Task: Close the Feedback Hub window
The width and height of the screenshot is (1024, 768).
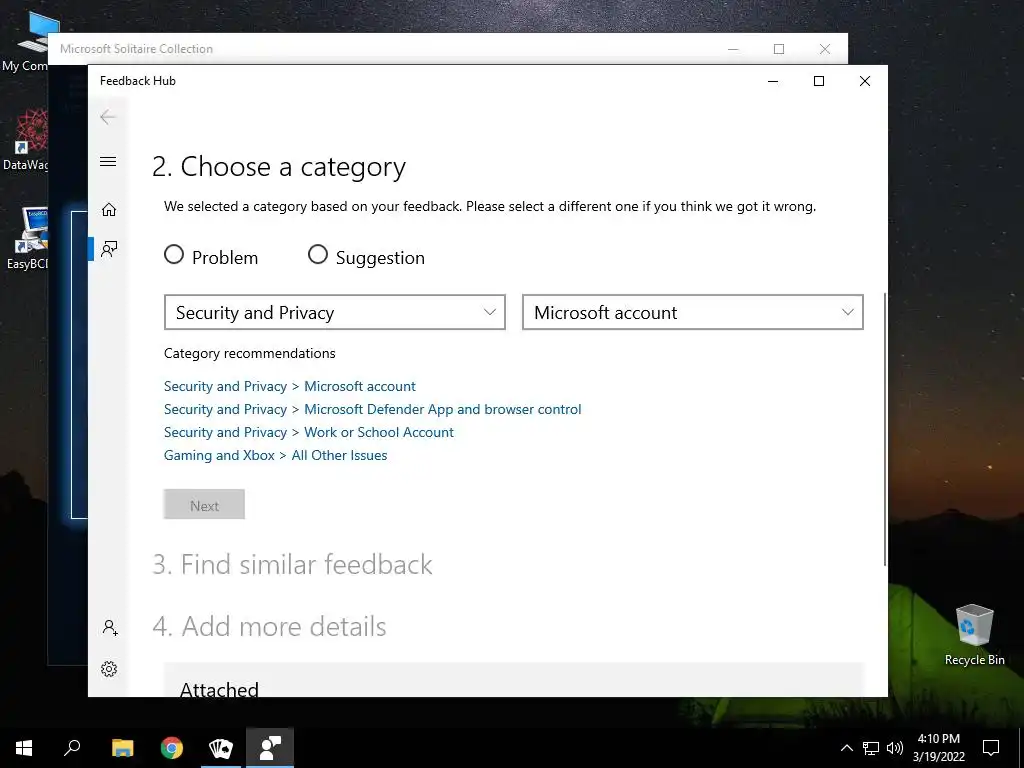Action: 865,81
